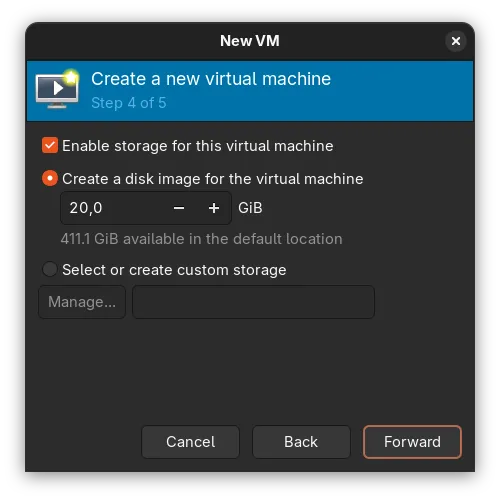Viewport: 500px width, 500px height.
Task: Click the 411.1 GiB available text
Action: [x=201, y=239]
